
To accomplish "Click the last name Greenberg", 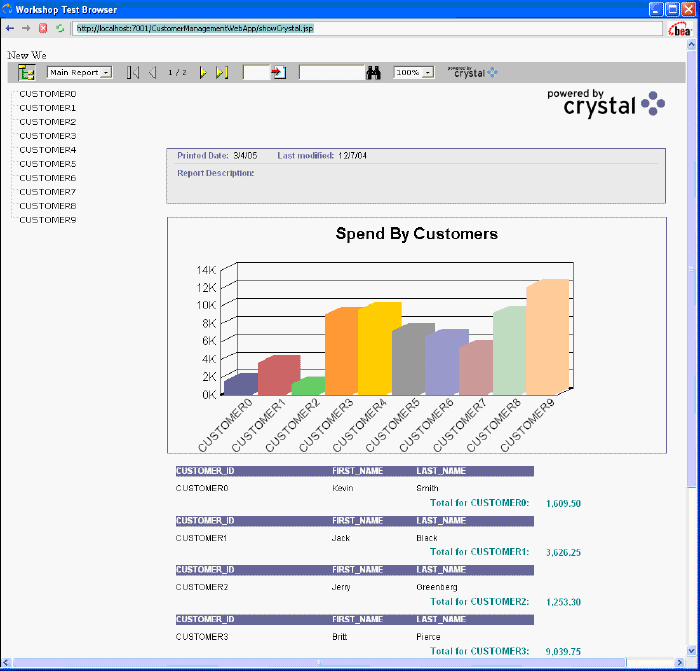I will click(x=437, y=587).
